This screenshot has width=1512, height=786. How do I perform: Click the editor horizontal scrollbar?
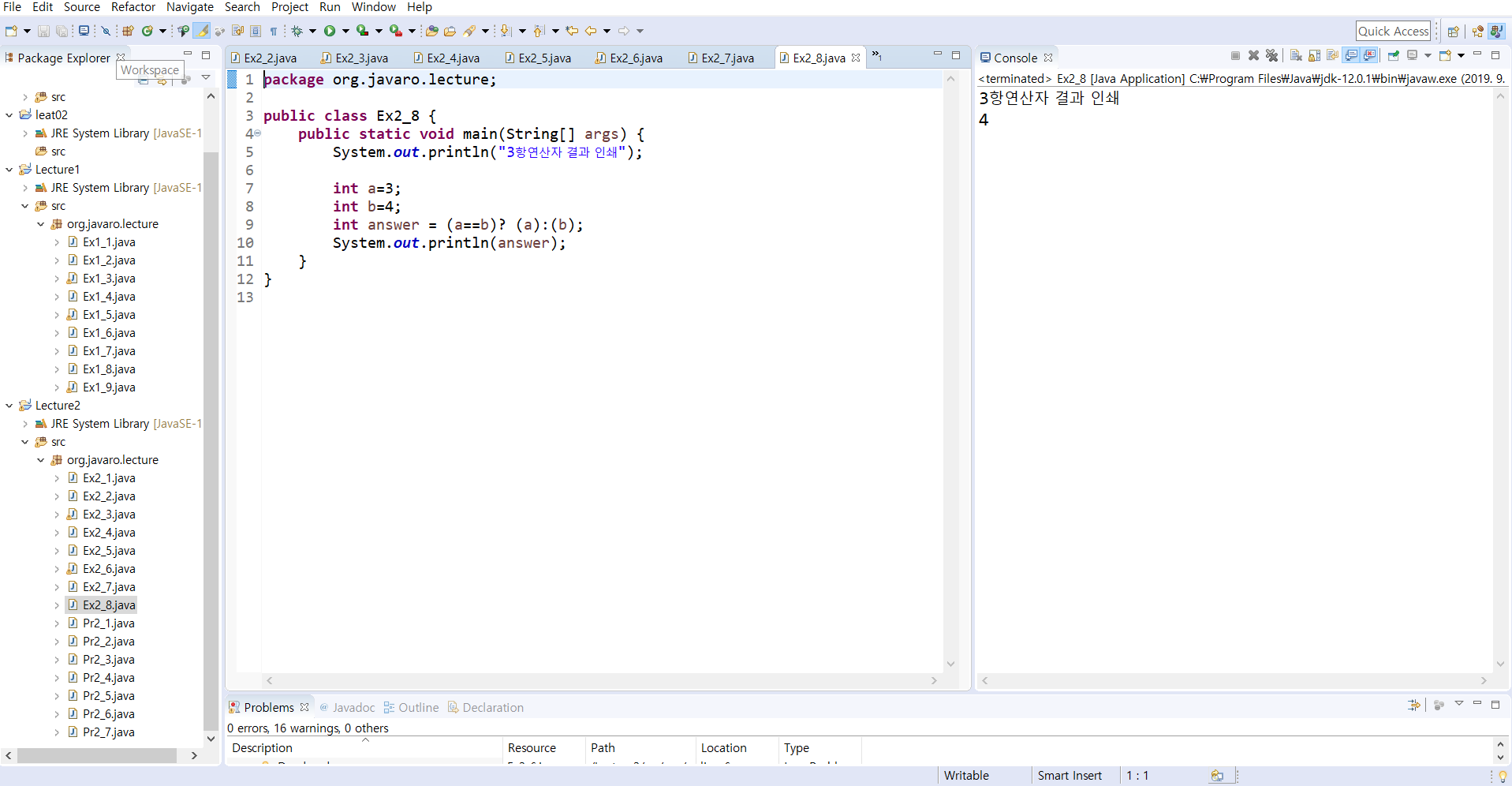(603, 680)
